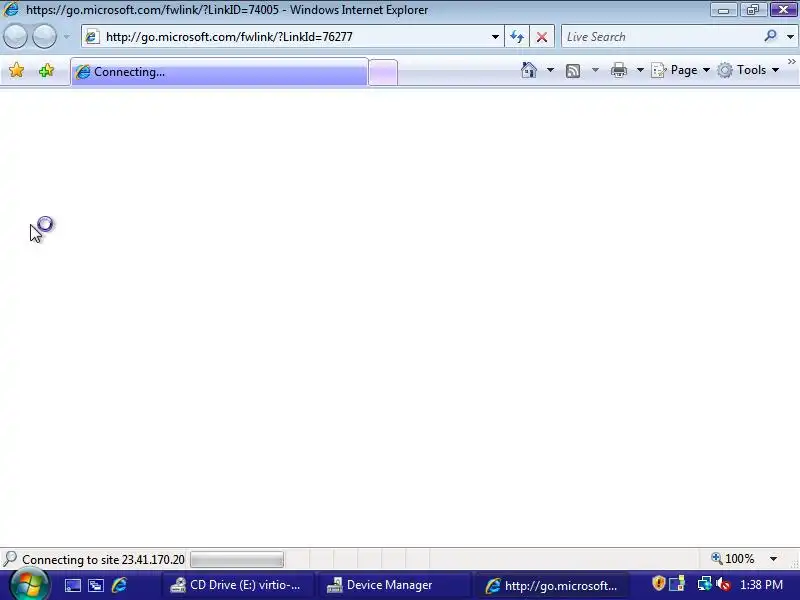The height and width of the screenshot is (600, 800).
Task: Click the Print icon
Action: tap(619, 70)
